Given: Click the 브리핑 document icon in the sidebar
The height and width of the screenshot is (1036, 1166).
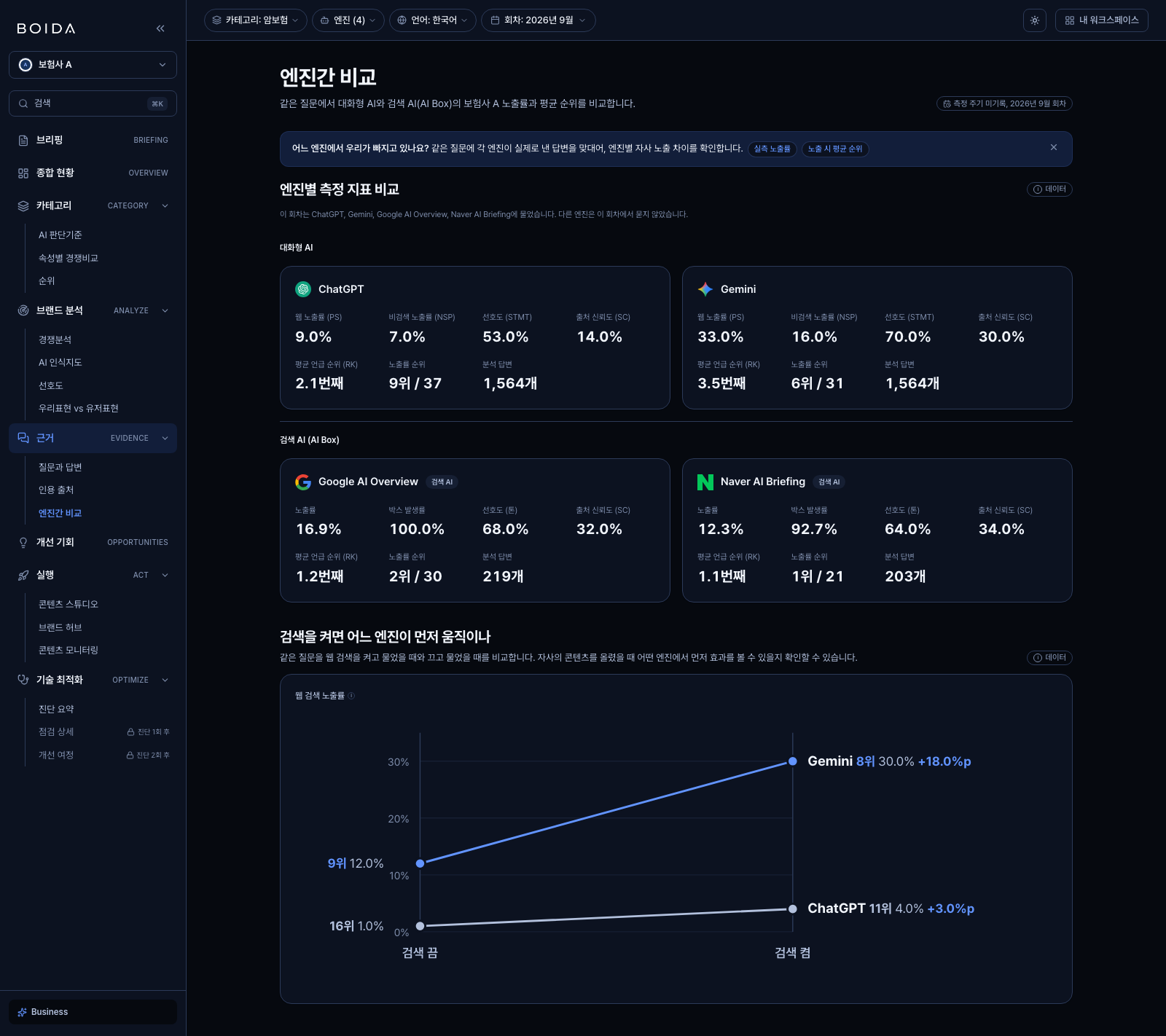Looking at the screenshot, I should (x=23, y=140).
